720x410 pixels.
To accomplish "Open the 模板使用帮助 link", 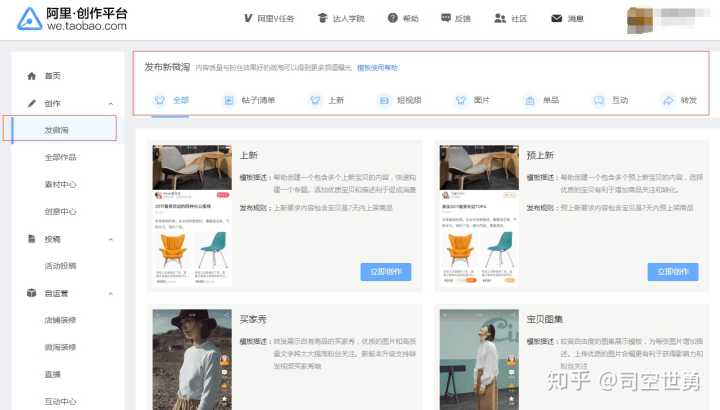I will pos(377,68).
